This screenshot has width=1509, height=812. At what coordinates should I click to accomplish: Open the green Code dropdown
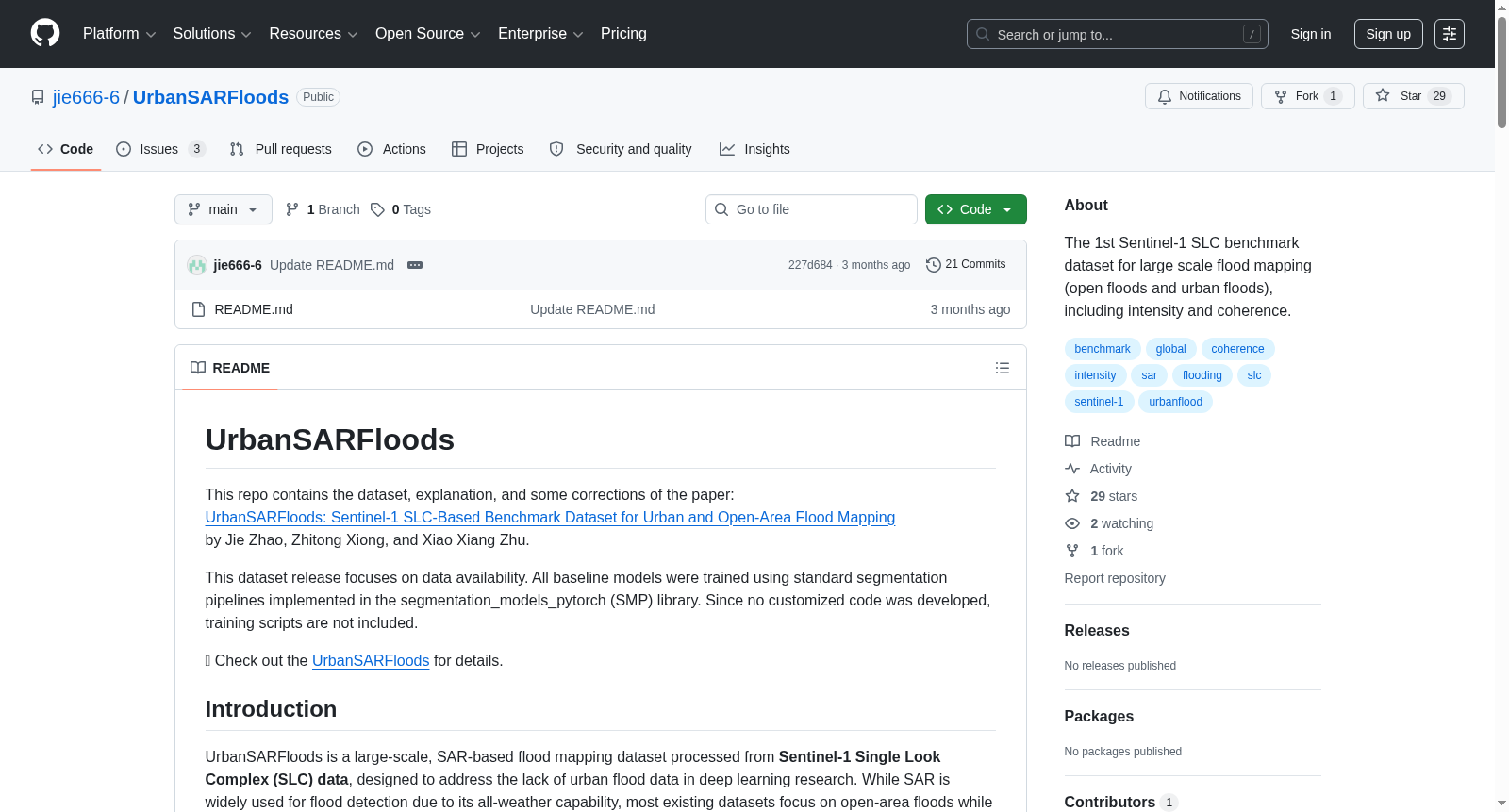976,209
